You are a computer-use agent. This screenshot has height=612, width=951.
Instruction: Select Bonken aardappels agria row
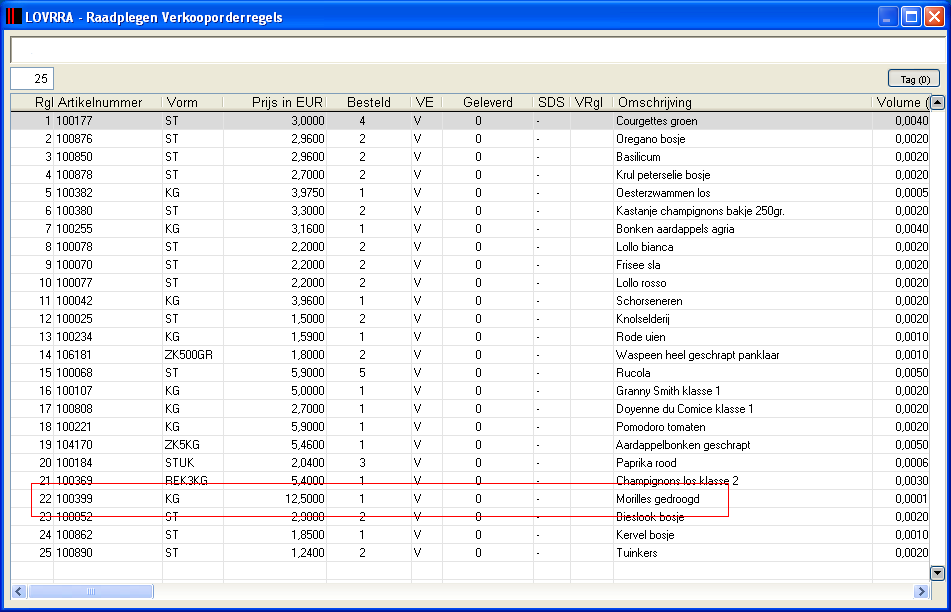coord(470,229)
